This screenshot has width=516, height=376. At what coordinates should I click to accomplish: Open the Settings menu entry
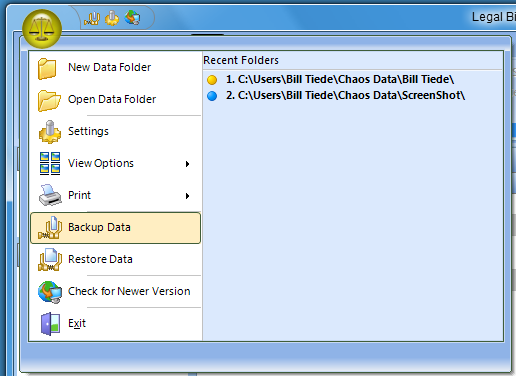pyautogui.click(x=116, y=131)
